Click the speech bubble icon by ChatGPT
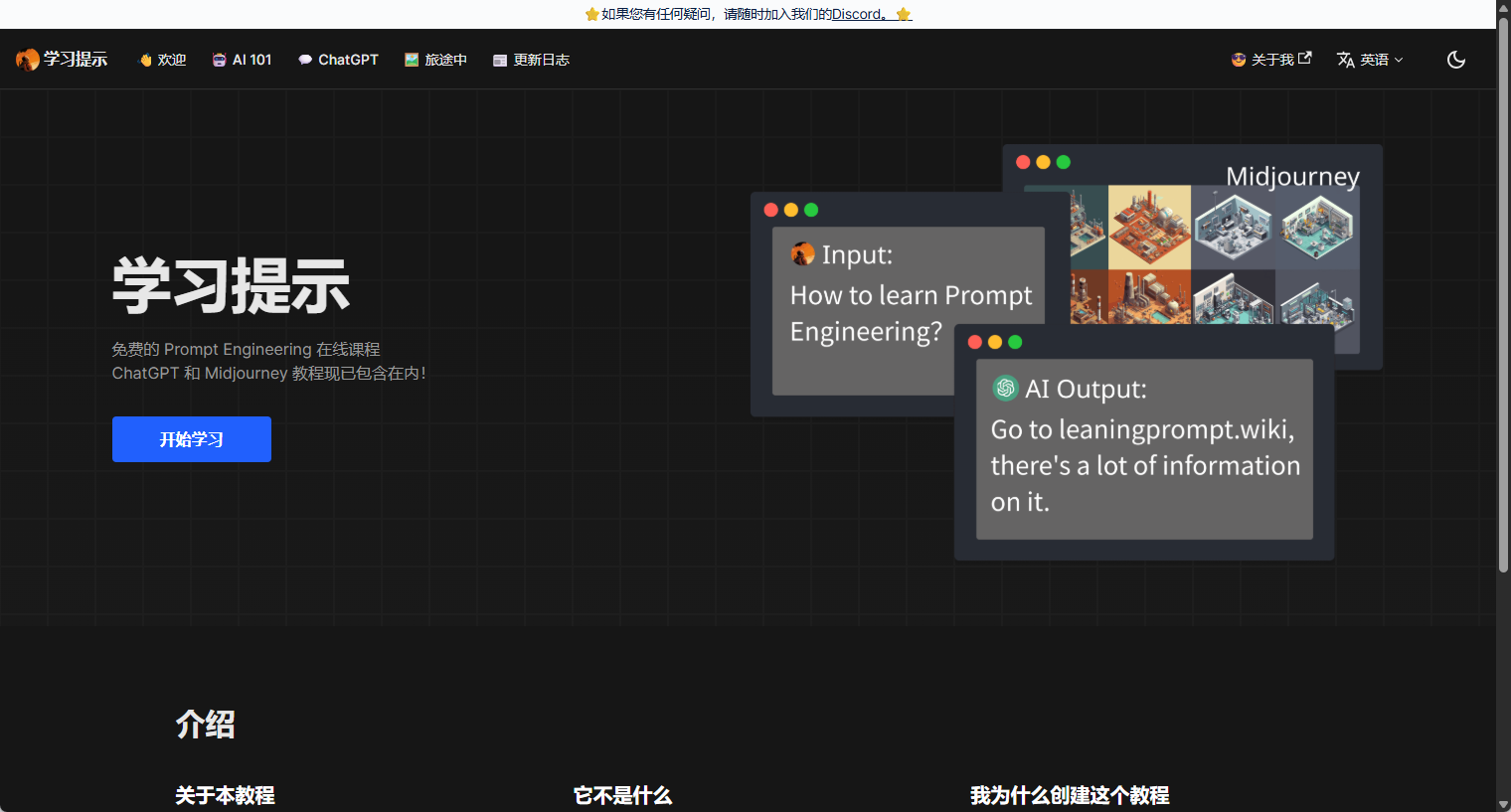Image resolution: width=1511 pixels, height=812 pixels. pos(305,60)
